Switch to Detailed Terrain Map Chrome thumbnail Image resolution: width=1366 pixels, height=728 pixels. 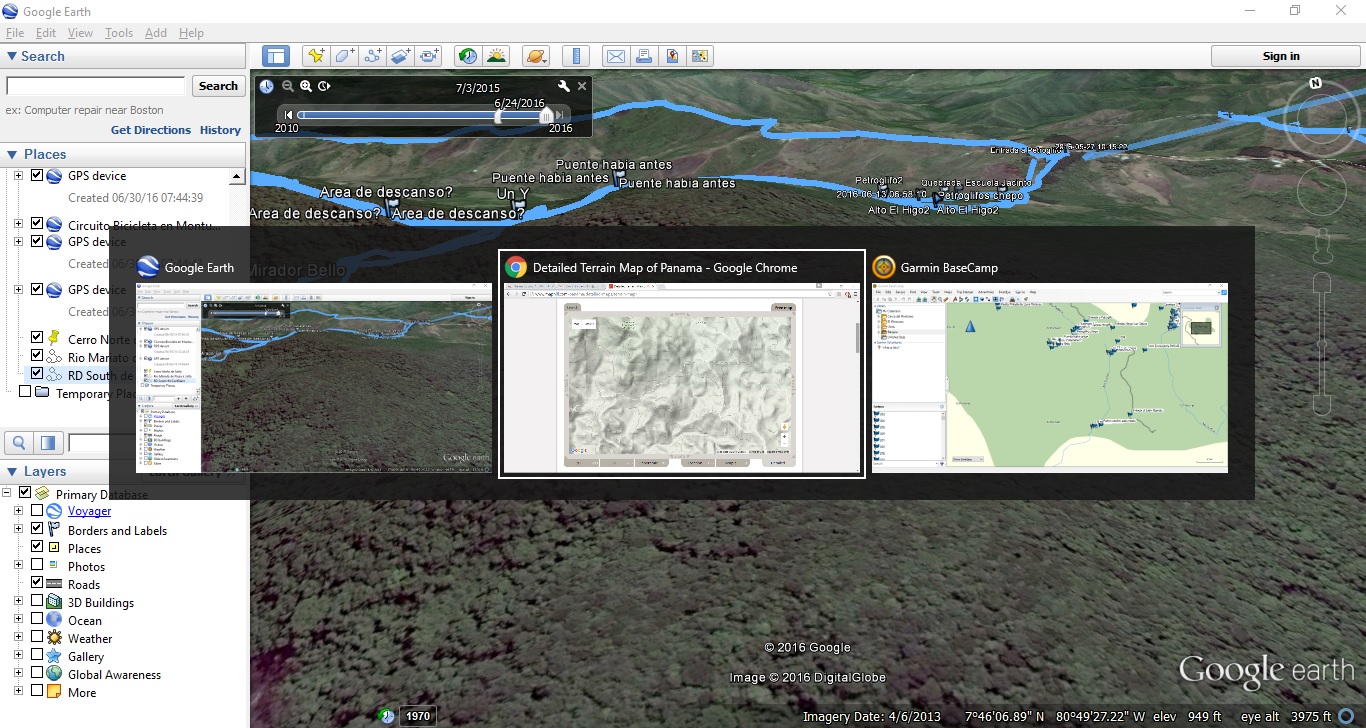pos(681,365)
